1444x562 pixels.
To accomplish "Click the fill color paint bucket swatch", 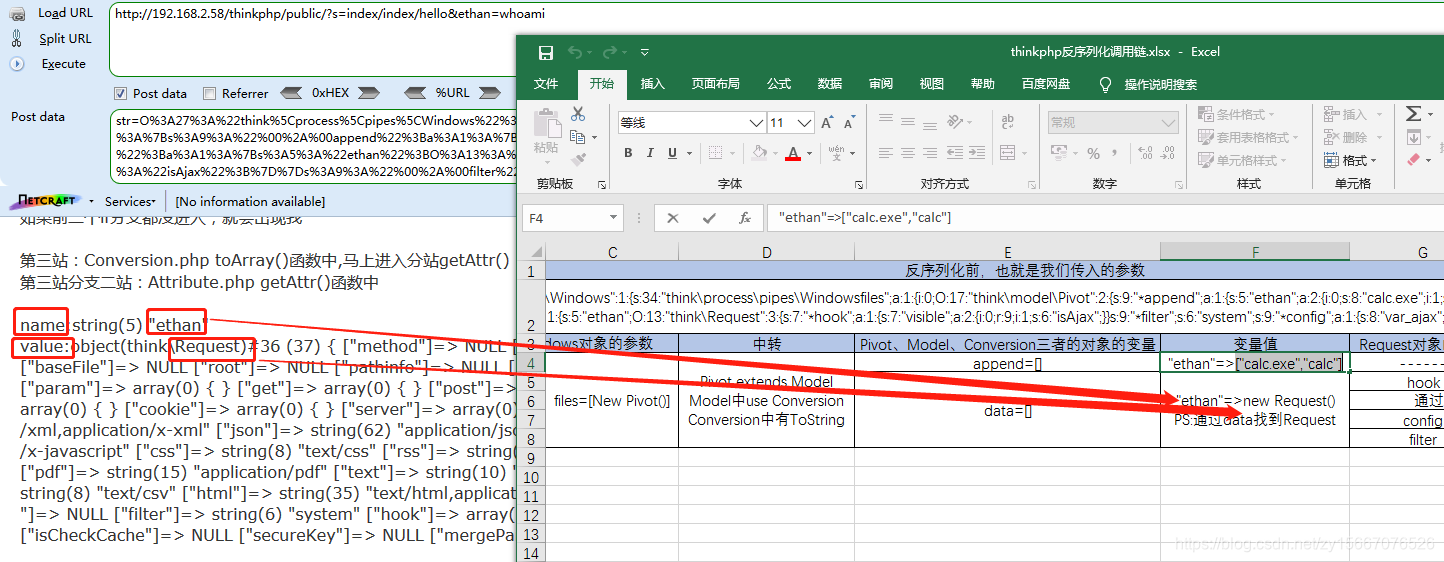I will (x=759, y=153).
